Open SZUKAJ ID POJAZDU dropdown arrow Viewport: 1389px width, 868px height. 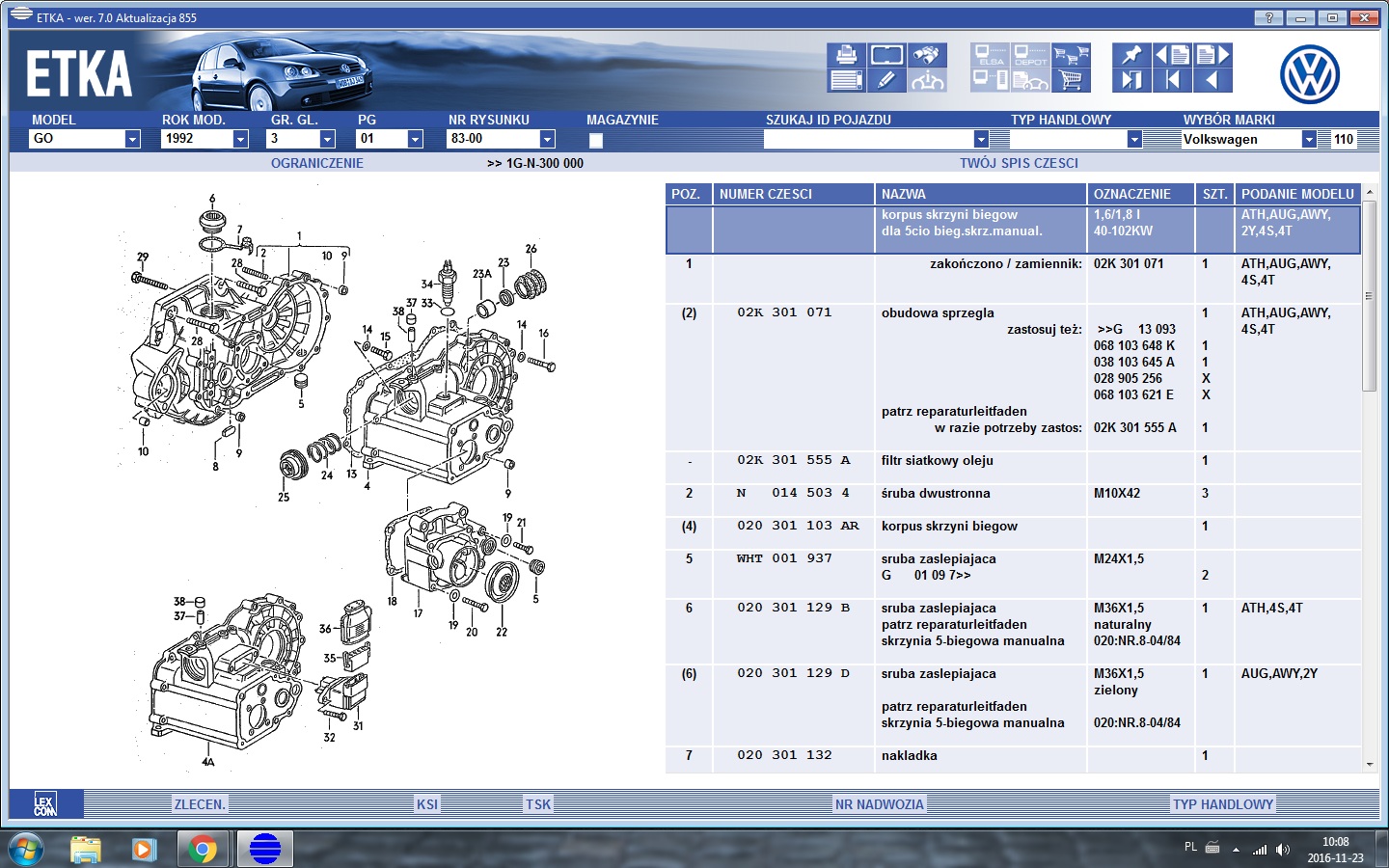pos(981,139)
